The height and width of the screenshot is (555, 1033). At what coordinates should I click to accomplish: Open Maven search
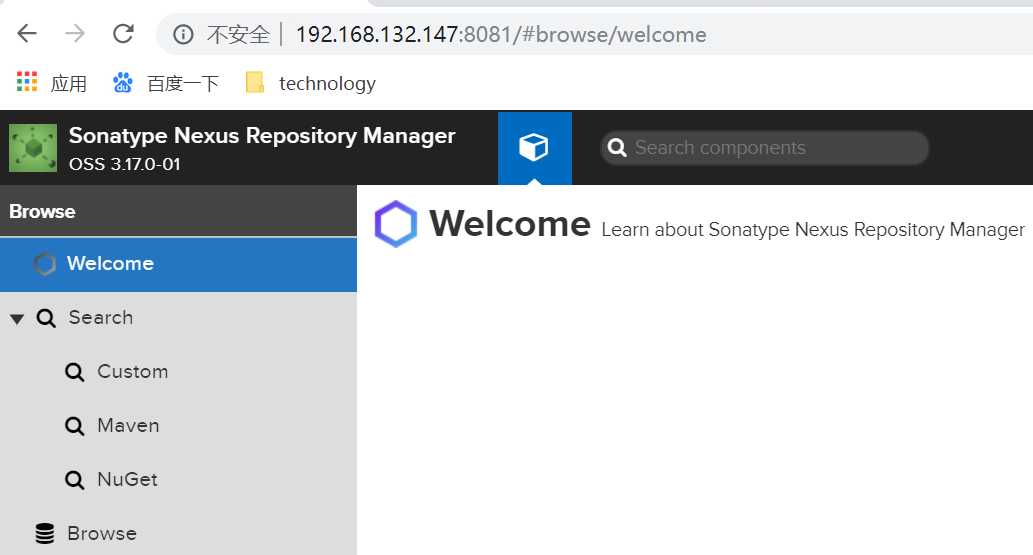[128, 425]
